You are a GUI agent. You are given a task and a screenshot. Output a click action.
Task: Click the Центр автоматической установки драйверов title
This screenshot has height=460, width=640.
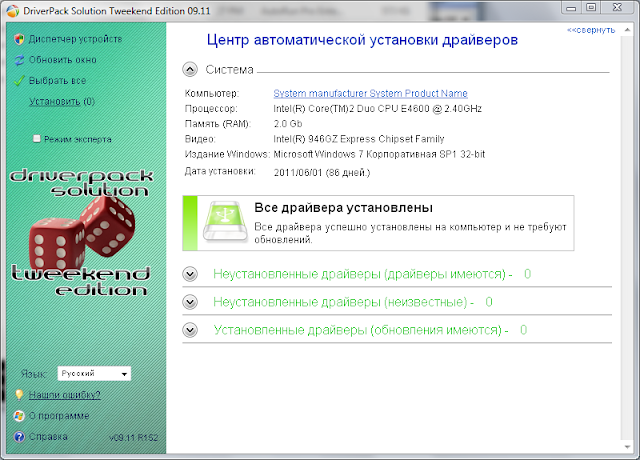tap(362, 40)
